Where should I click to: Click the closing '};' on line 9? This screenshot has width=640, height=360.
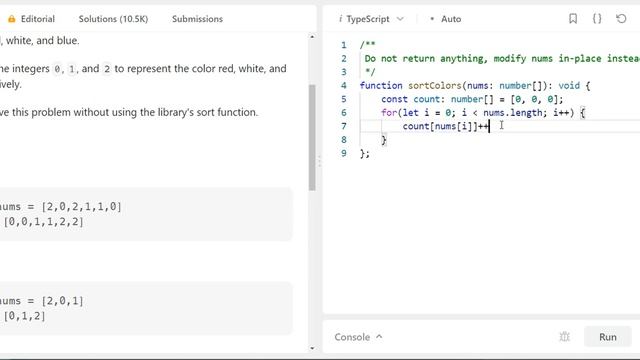click(364, 153)
